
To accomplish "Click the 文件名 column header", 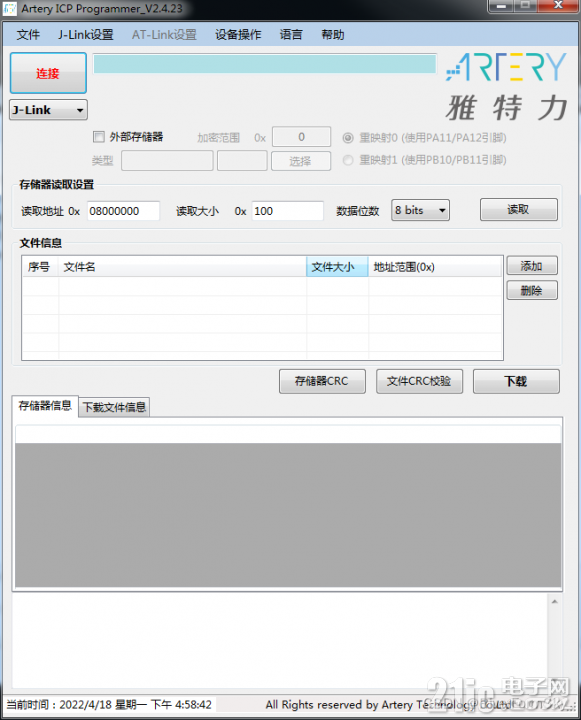I will click(x=182, y=267).
